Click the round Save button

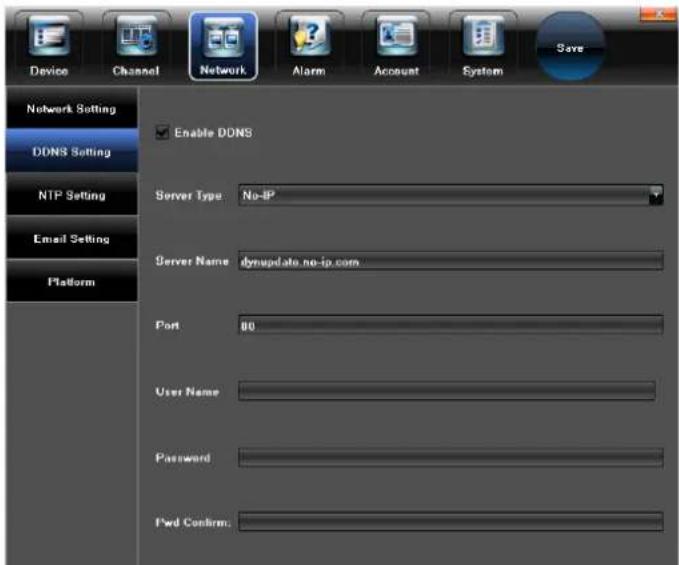[x=570, y=47]
